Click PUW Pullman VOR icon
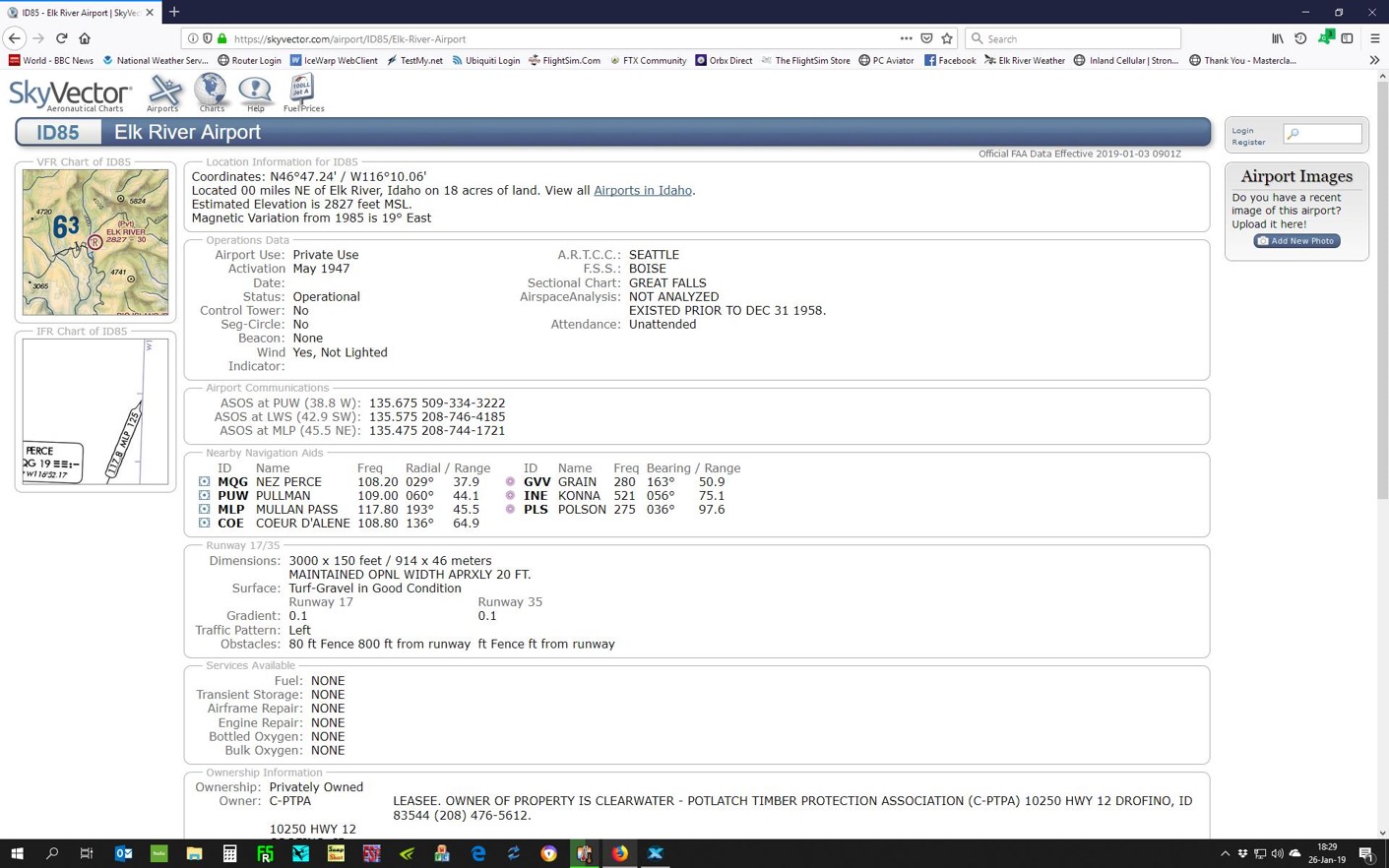 coord(204,496)
